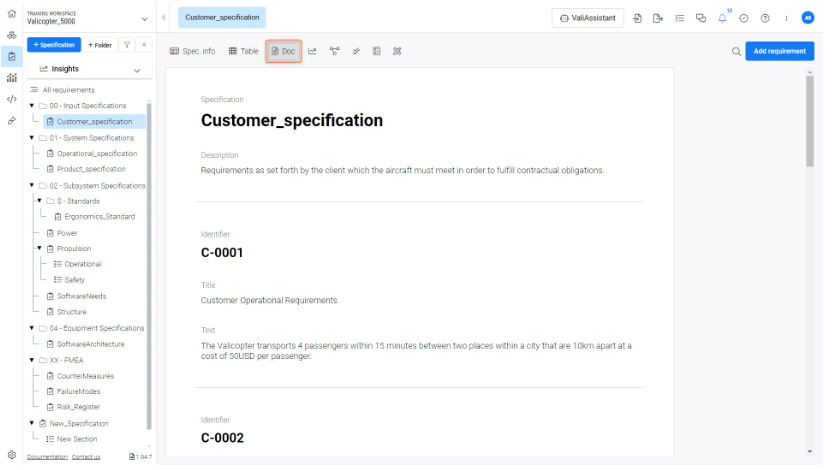Switch to the Spec. info tab
This screenshot has width=838, height=470.
coord(193,51)
